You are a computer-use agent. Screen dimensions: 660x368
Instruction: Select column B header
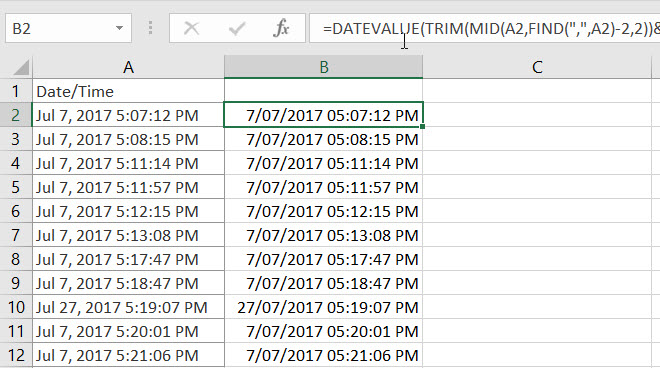(x=323, y=67)
